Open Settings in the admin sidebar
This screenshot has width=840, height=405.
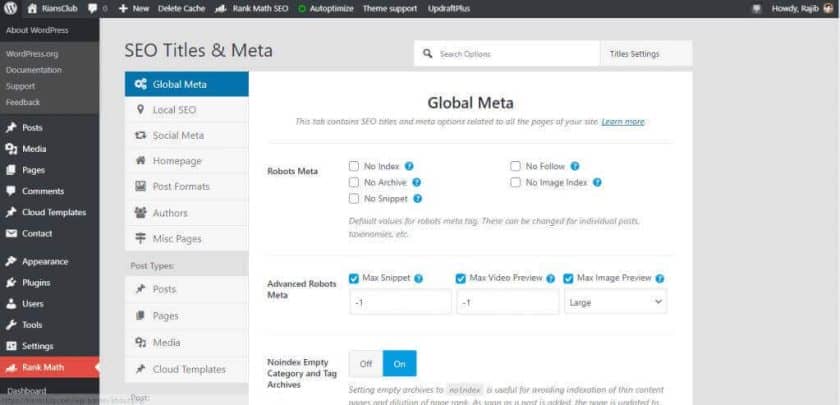pos(49,346)
